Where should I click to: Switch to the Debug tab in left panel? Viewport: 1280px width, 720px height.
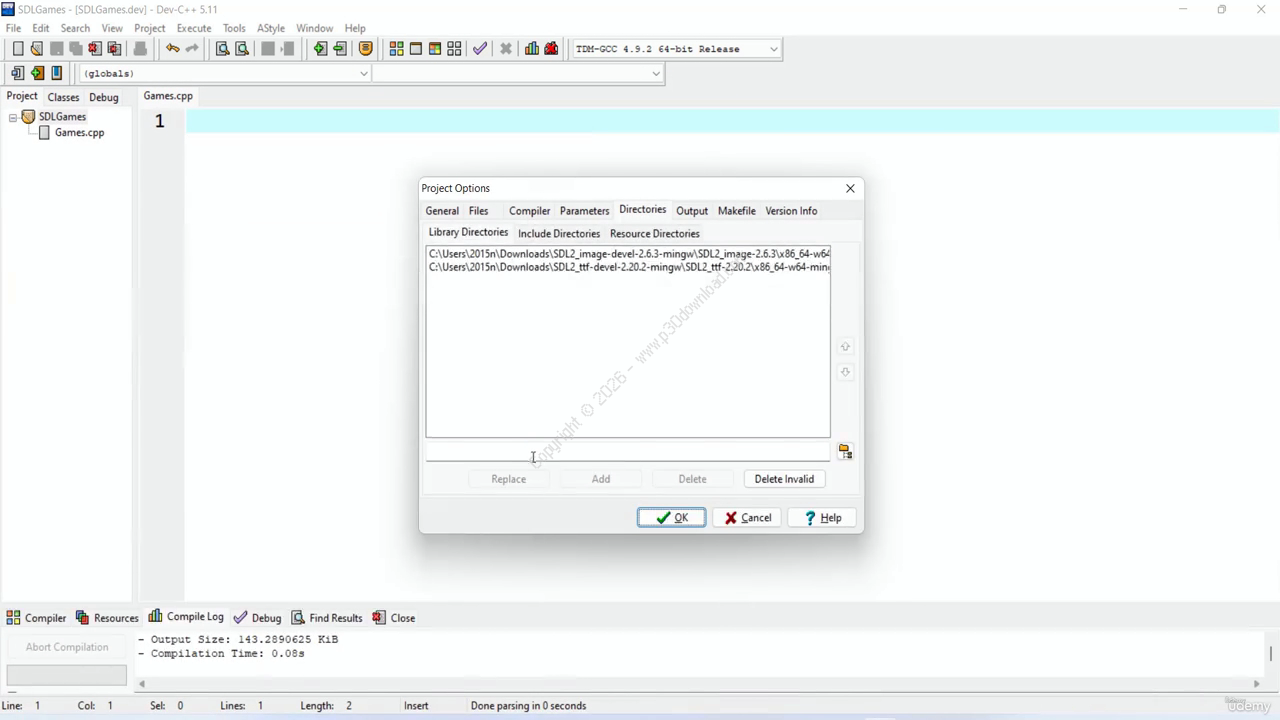pyautogui.click(x=104, y=97)
